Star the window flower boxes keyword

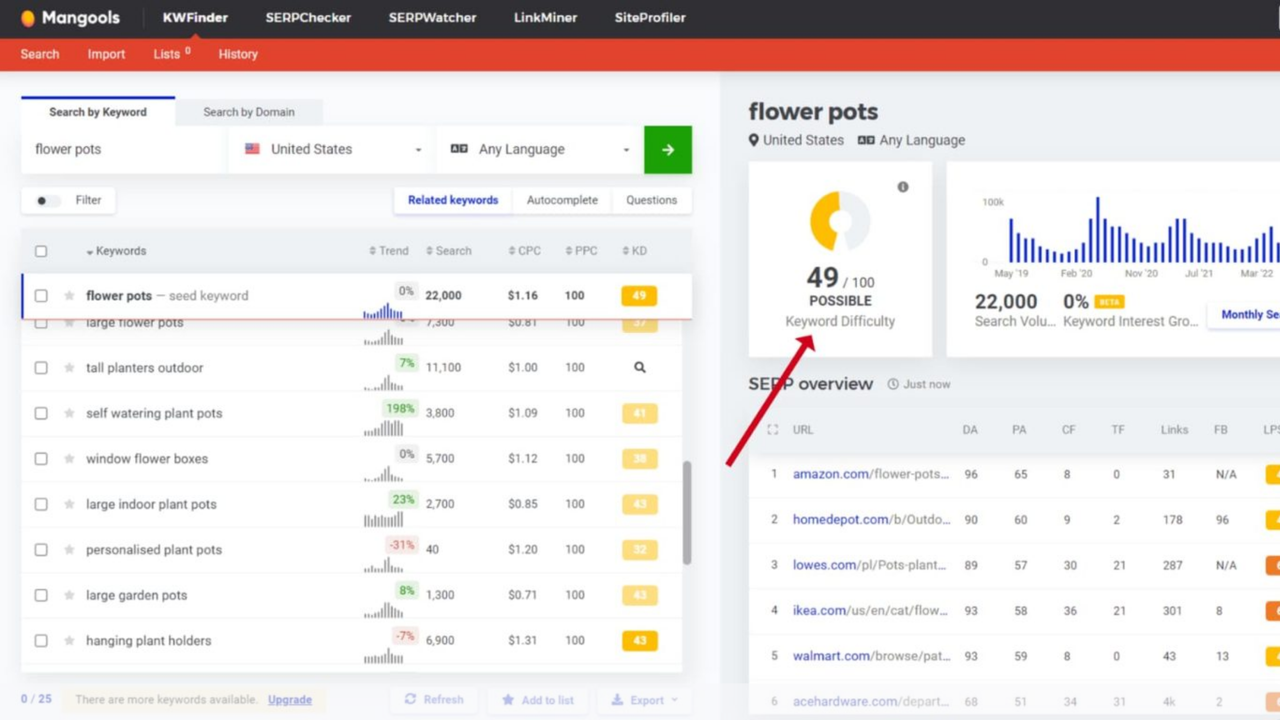(69, 459)
